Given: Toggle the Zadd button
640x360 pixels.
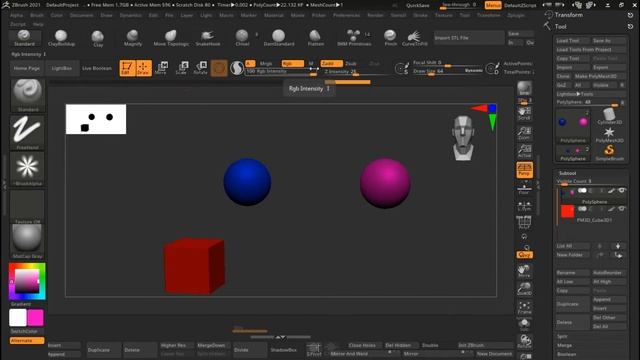Looking at the screenshot, I should coord(331,63).
